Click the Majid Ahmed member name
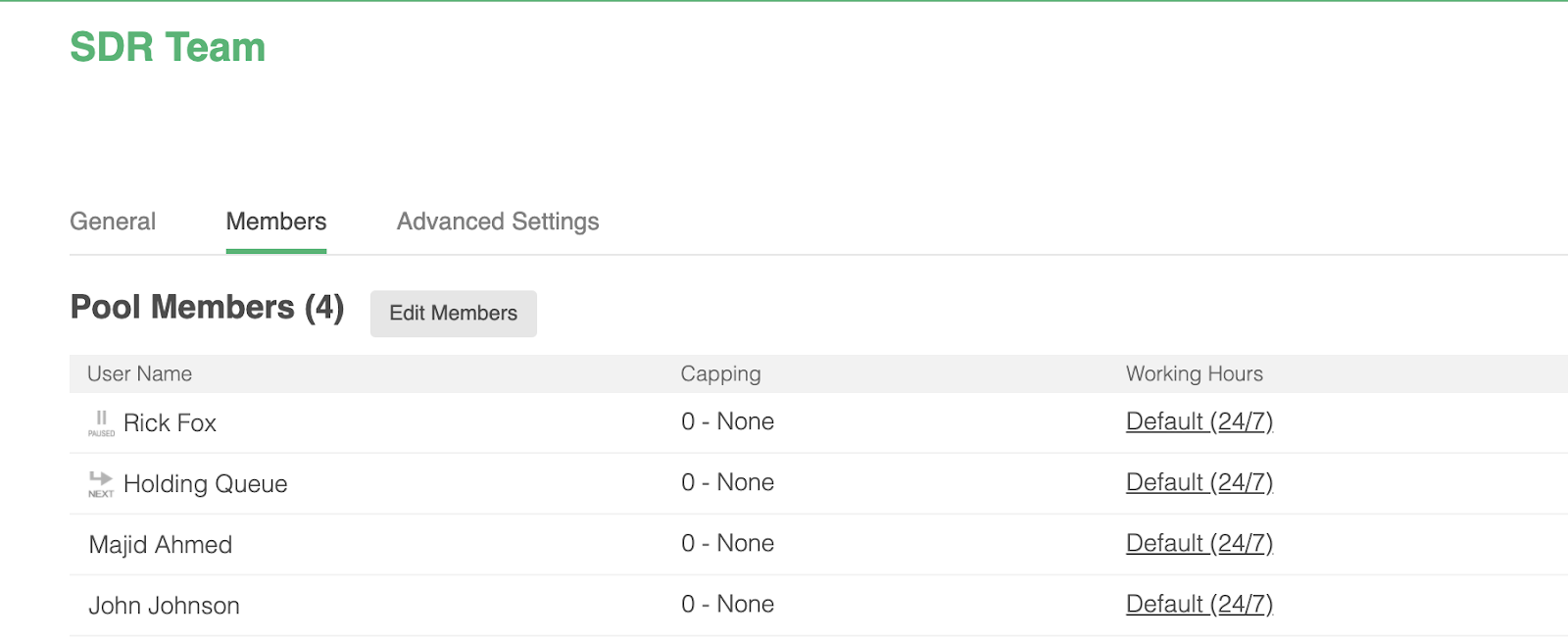The image size is (1568, 640). [x=161, y=545]
